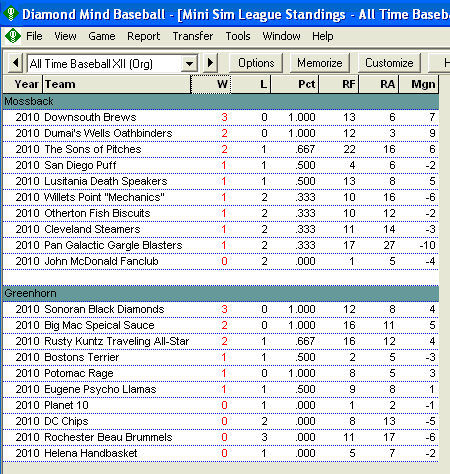Click Pan Galactic Gargle Blasters margin -10
The image size is (450, 474).
click(427, 245)
